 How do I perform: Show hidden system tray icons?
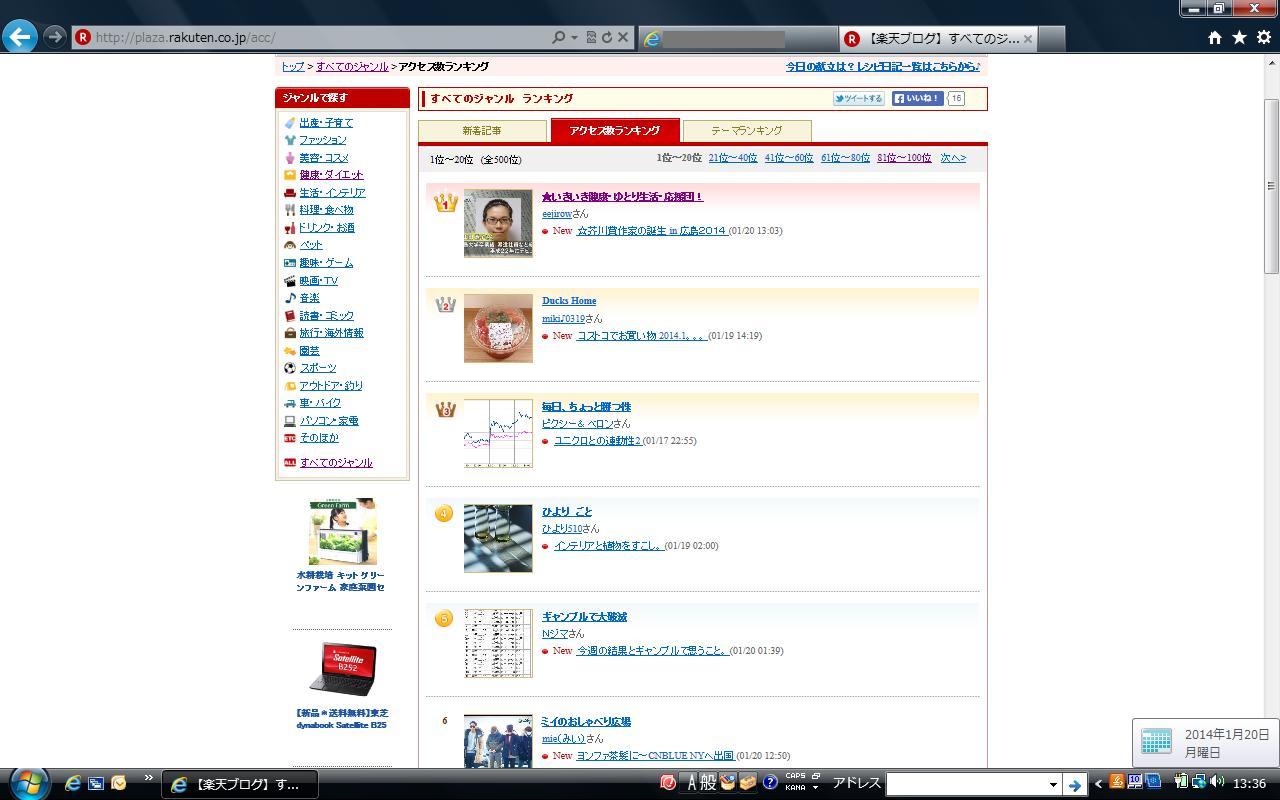(1098, 784)
